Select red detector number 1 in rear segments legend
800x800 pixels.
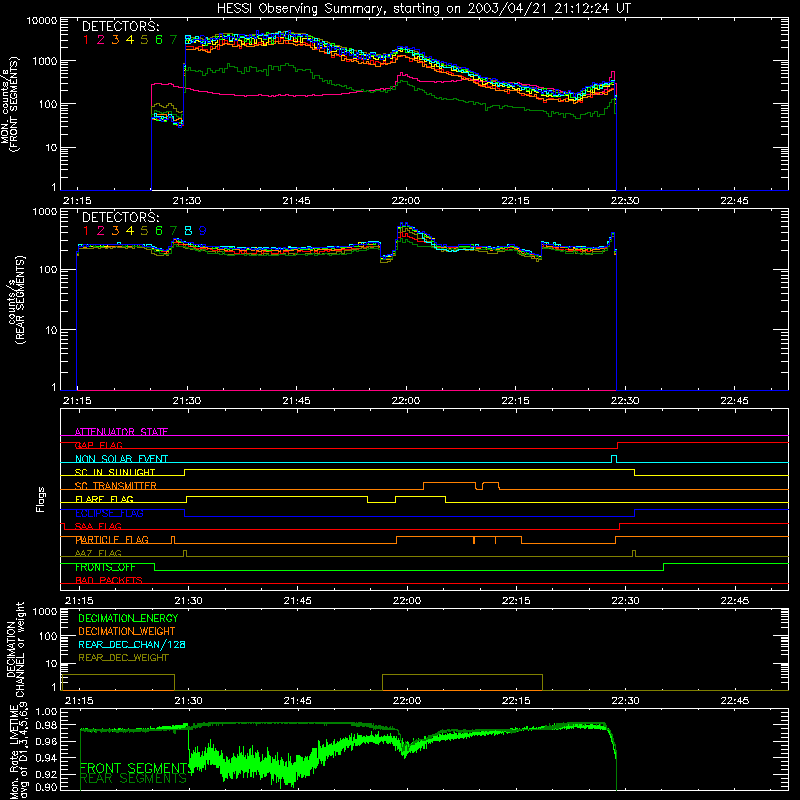86,231
